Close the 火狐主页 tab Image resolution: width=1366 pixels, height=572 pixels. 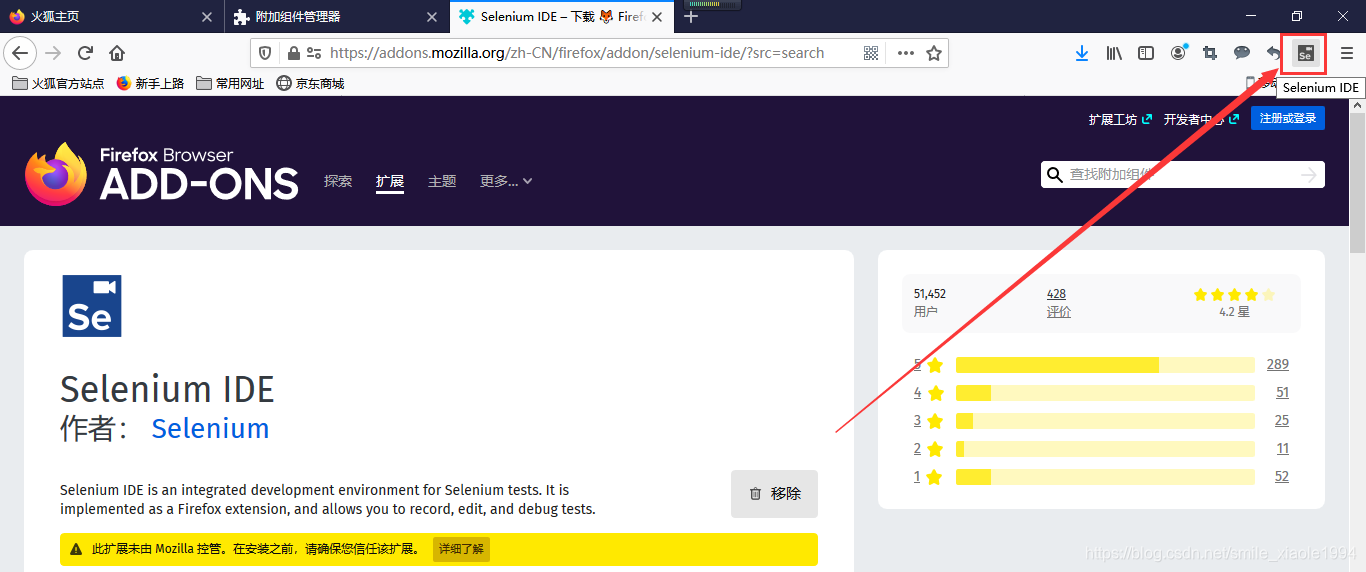pyautogui.click(x=207, y=17)
